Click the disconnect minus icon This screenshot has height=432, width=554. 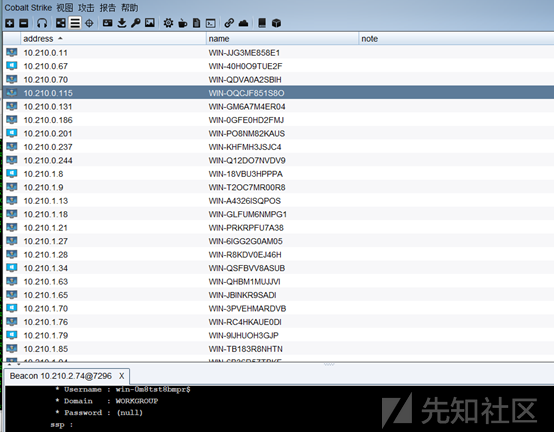click(24, 23)
